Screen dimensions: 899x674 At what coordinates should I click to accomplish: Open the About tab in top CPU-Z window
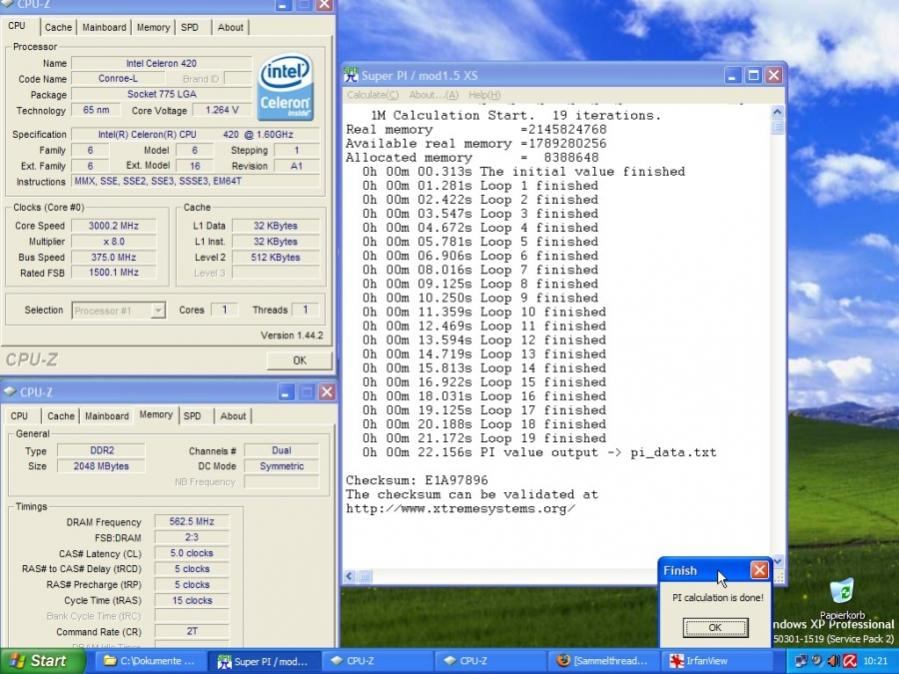[230, 28]
